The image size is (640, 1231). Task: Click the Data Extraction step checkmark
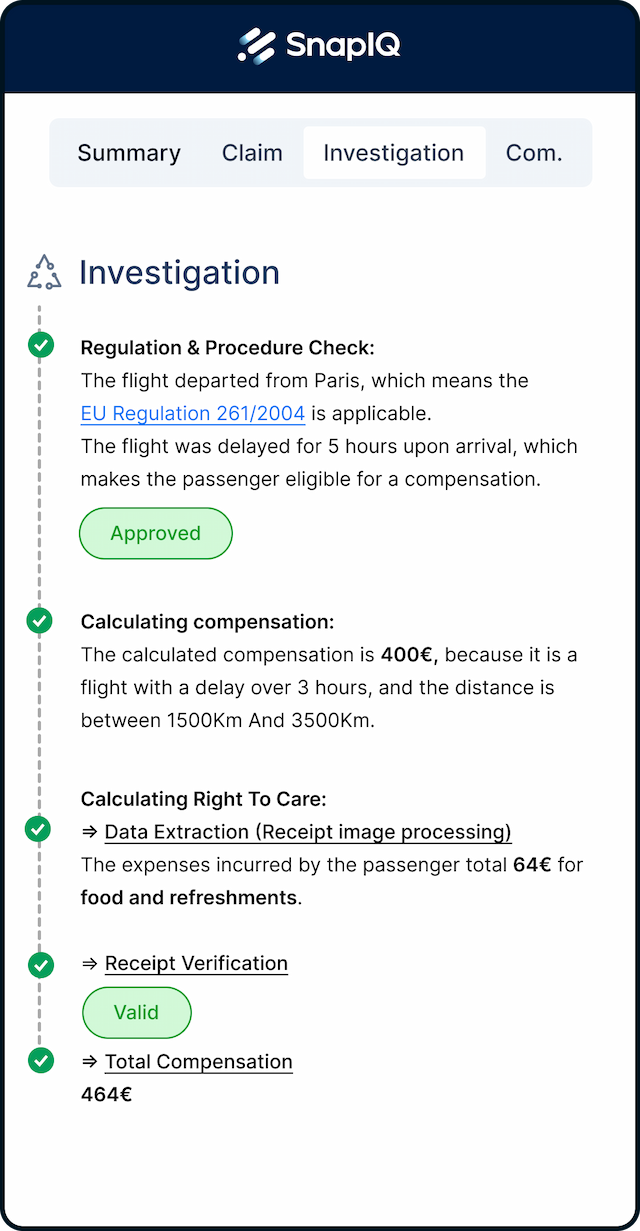(37, 829)
